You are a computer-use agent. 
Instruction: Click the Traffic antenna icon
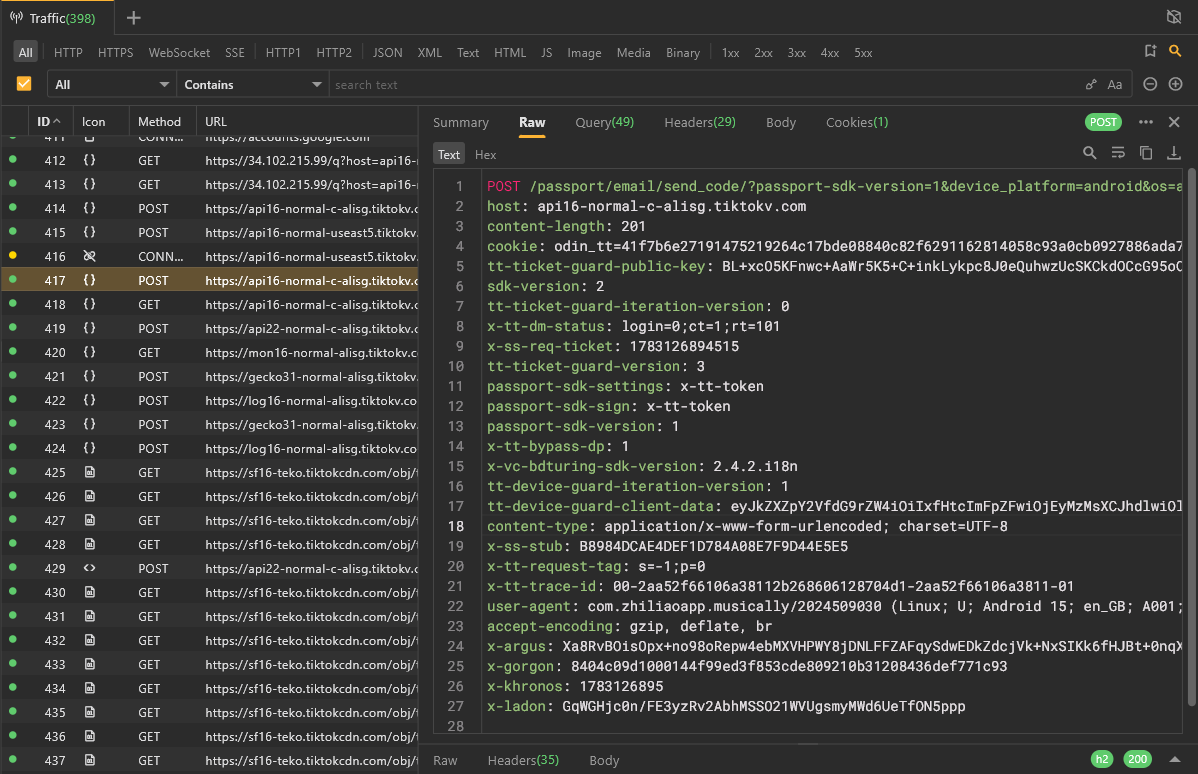pos(17,18)
